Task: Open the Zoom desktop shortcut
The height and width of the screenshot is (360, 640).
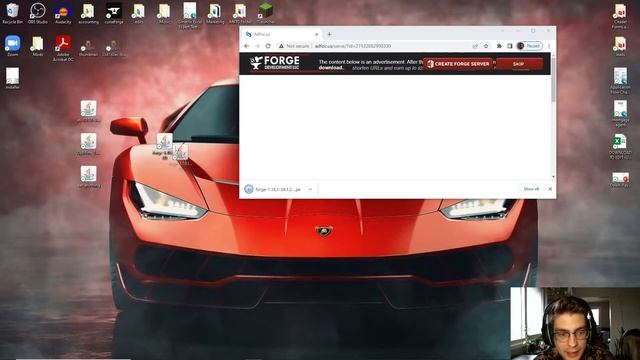Action: (x=12, y=45)
